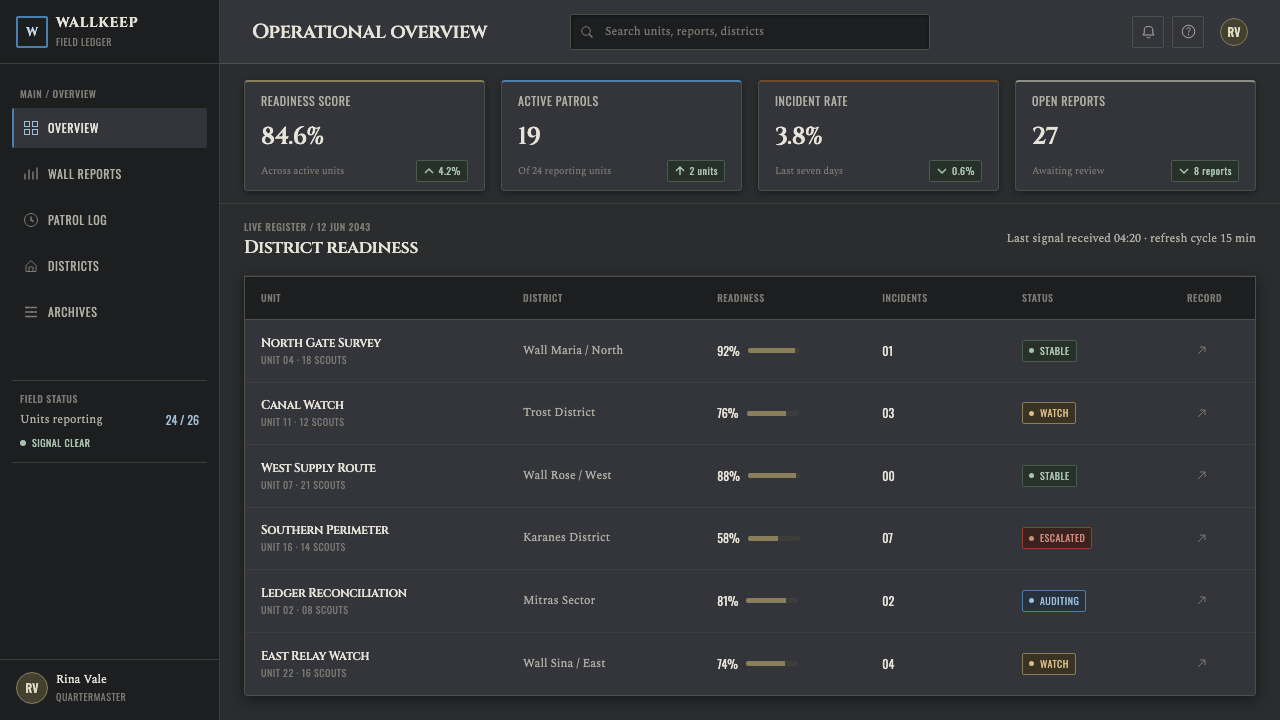Viewport: 1280px width, 720px height.
Task: Click the Escalated status badge
Action: 1057,538
